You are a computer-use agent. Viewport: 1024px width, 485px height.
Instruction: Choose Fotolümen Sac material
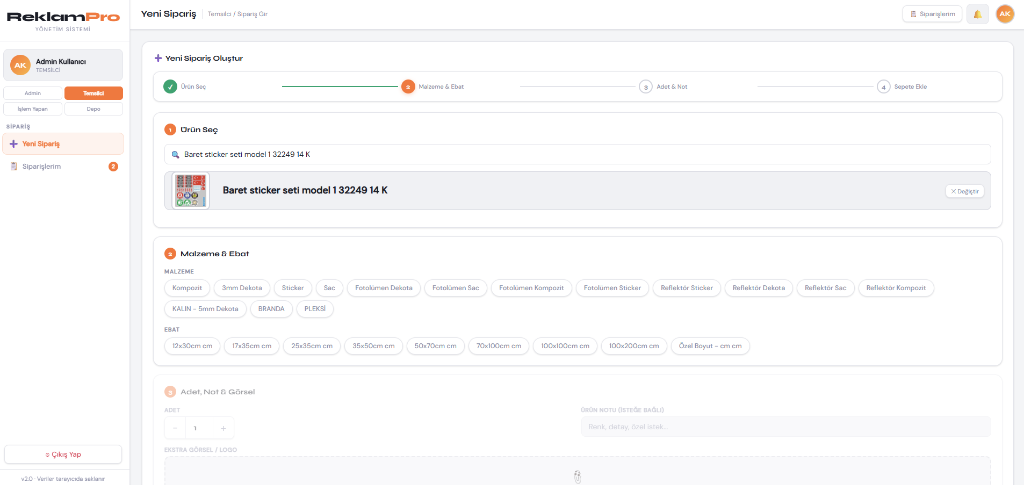(x=456, y=287)
